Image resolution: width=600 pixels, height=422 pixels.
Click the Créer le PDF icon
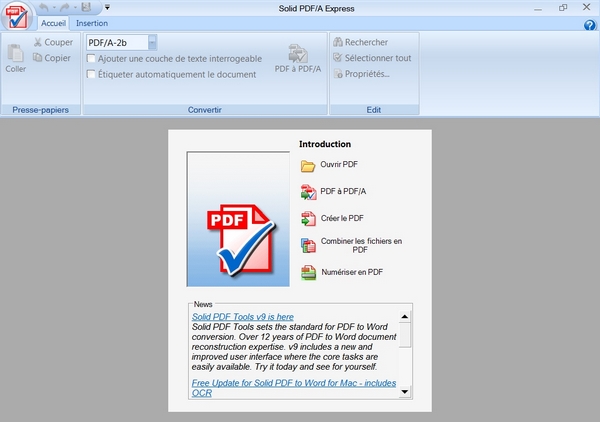point(308,219)
